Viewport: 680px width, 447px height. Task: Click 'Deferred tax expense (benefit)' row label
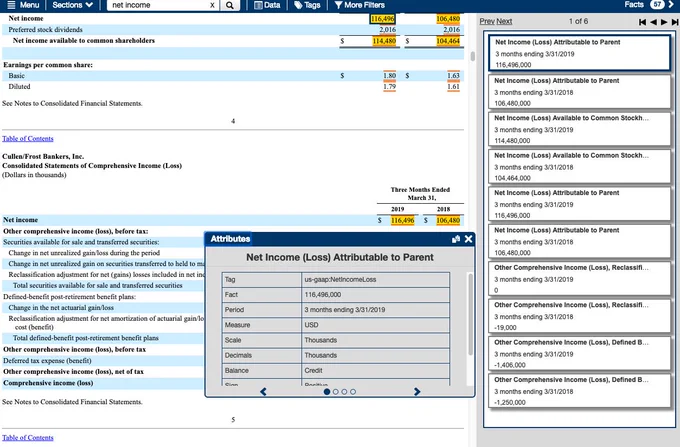click(47, 361)
